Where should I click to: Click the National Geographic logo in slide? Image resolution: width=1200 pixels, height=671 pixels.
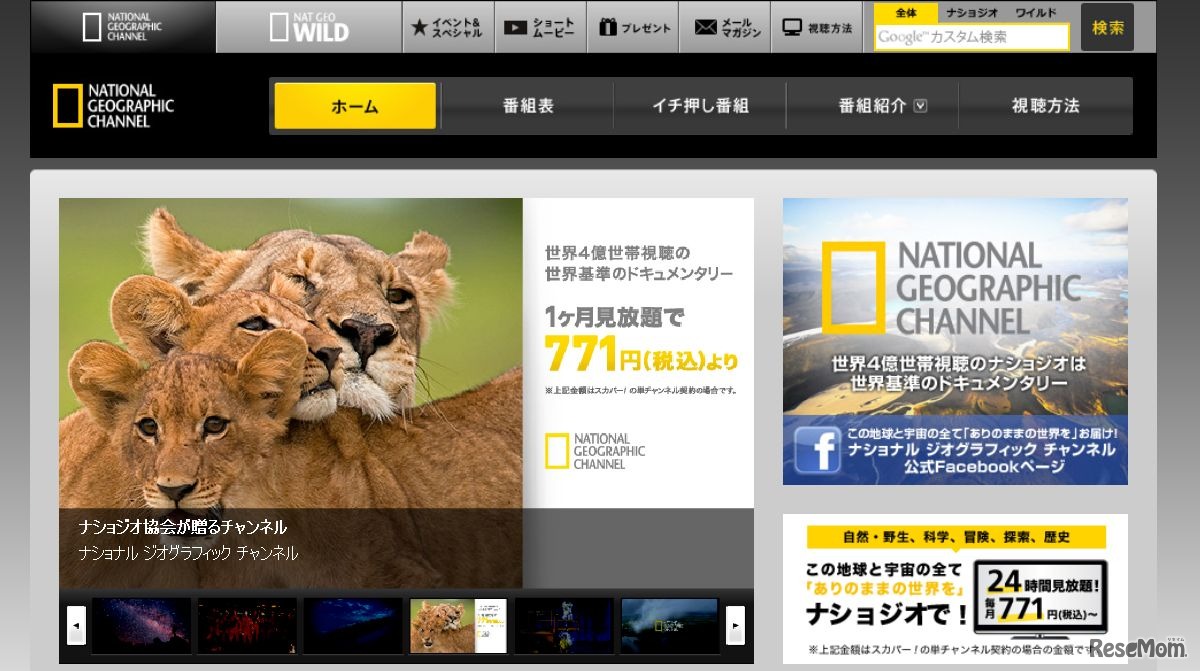click(x=595, y=451)
